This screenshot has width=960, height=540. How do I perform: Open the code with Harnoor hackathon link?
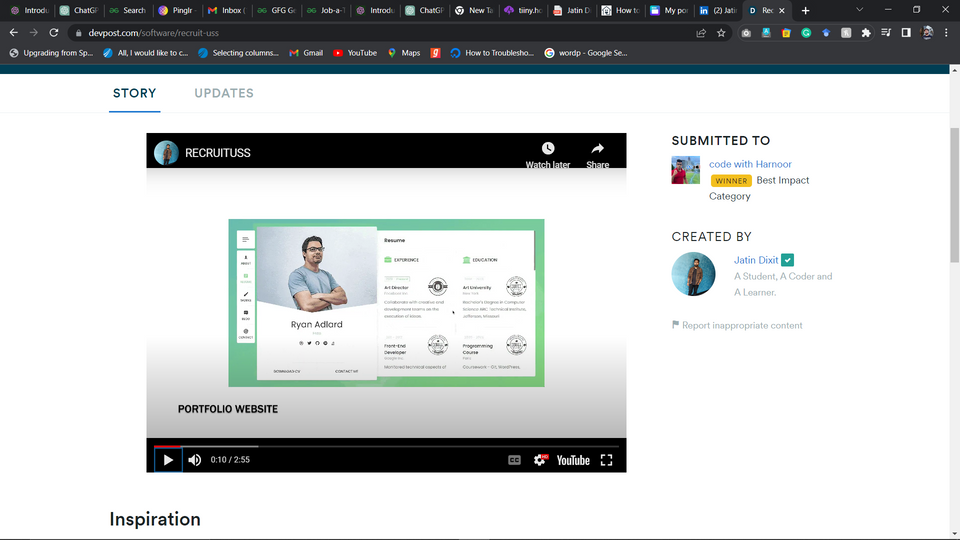tap(750, 164)
